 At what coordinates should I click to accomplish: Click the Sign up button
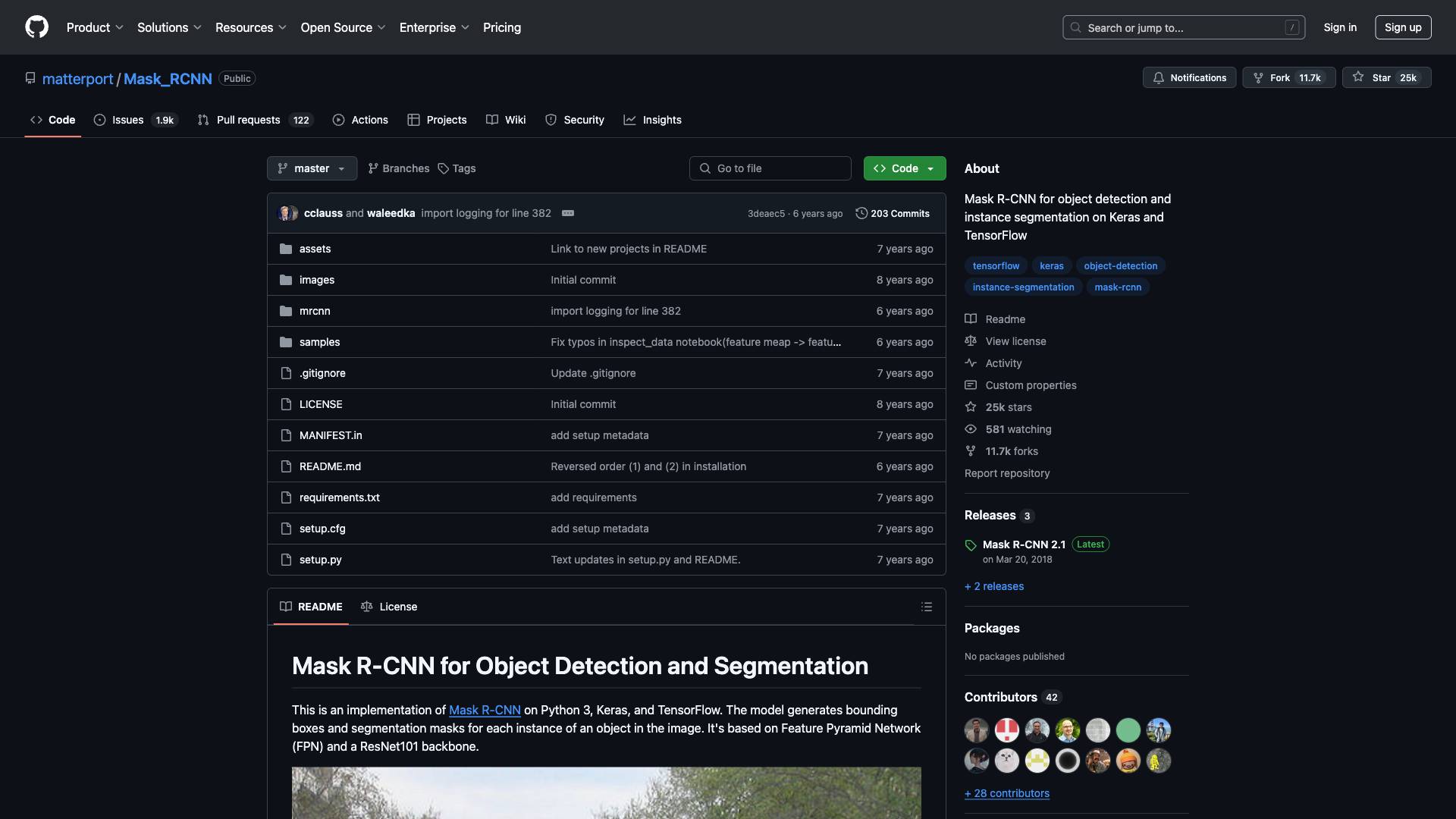pos(1403,27)
